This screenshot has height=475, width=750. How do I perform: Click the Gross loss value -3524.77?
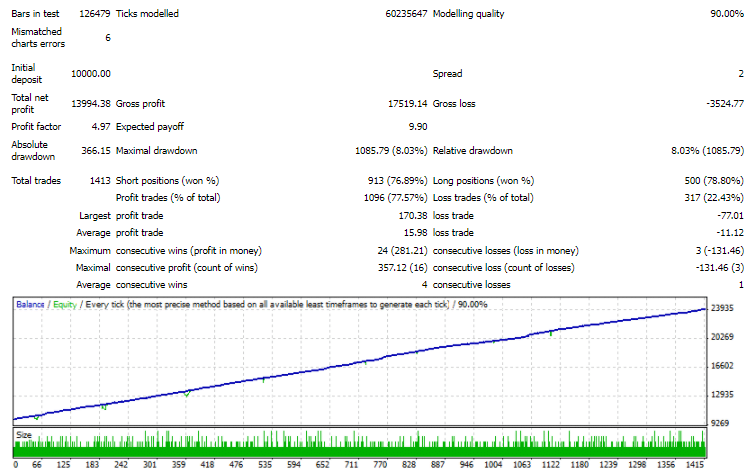pyautogui.click(x=724, y=103)
